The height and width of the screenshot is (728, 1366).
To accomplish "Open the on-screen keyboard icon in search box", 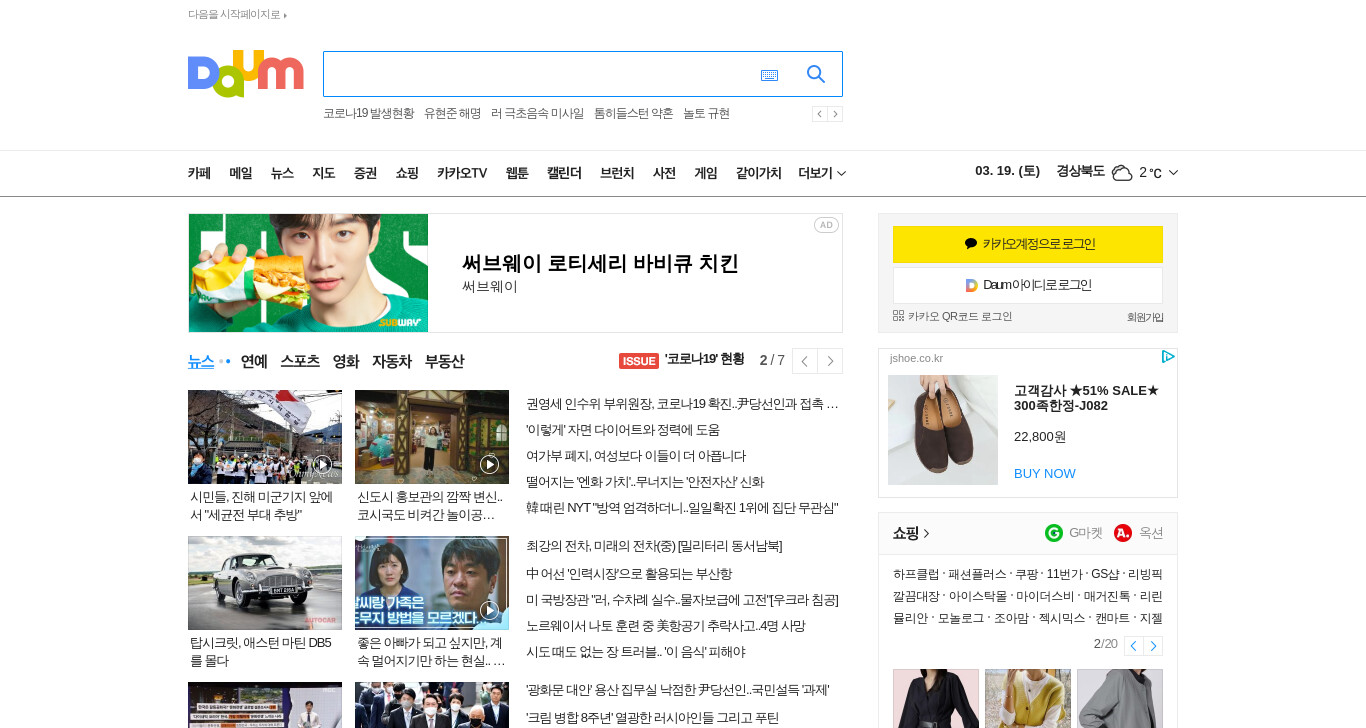I will coord(769,75).
